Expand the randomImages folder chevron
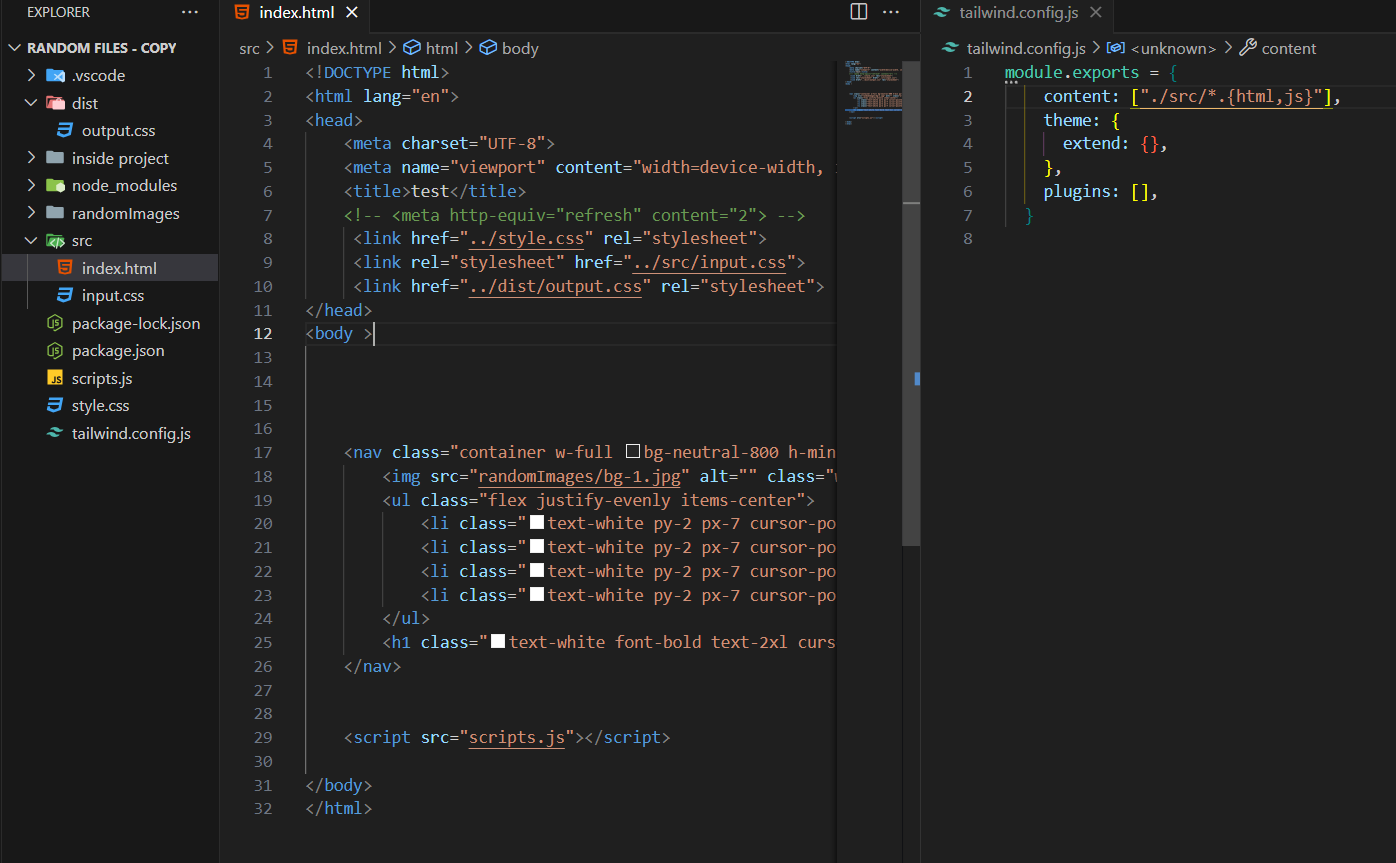Screen dimensions: 1396x863 [x=32, y=213]
